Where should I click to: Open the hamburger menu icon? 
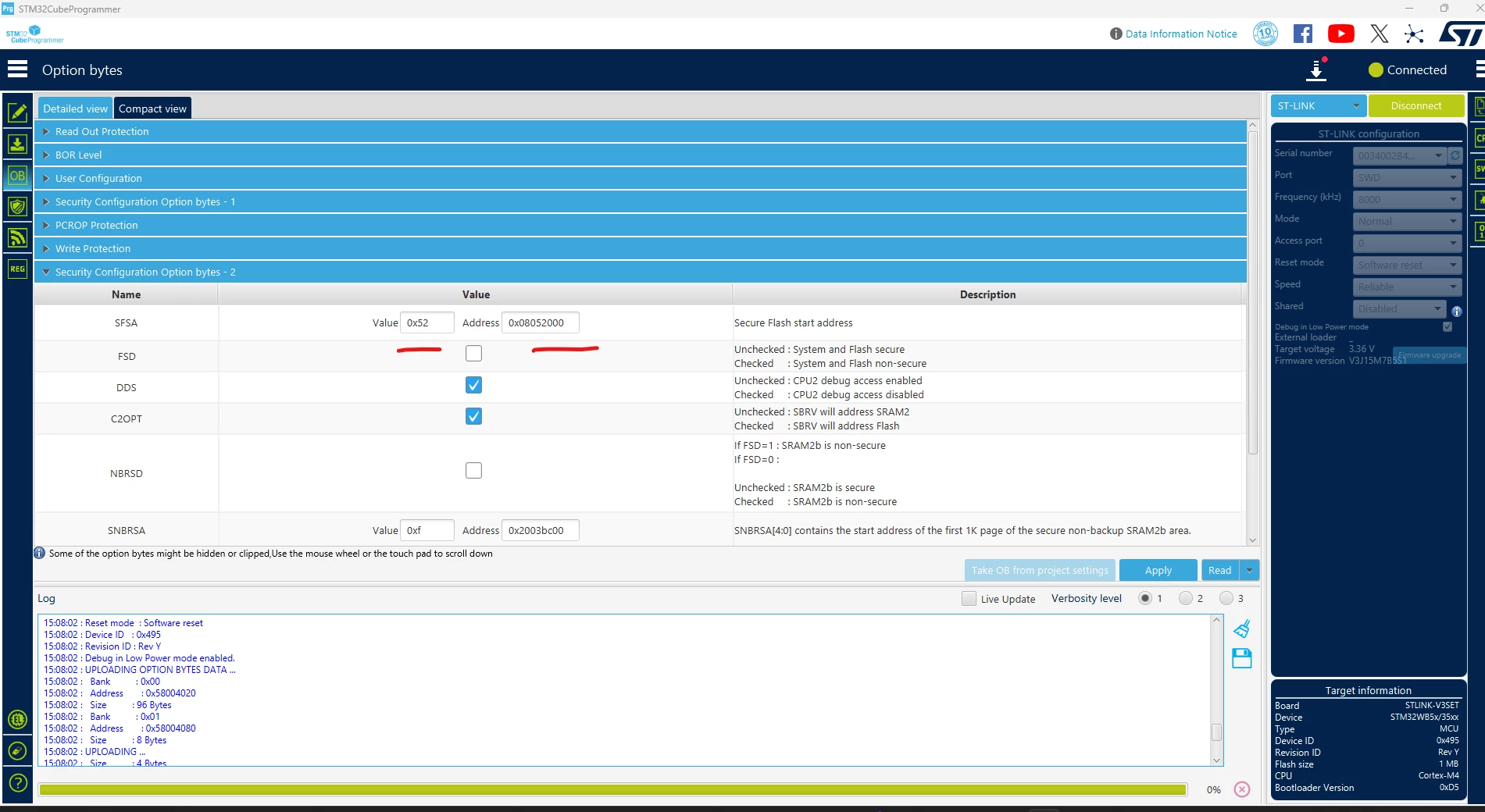(x=17, y=69)
